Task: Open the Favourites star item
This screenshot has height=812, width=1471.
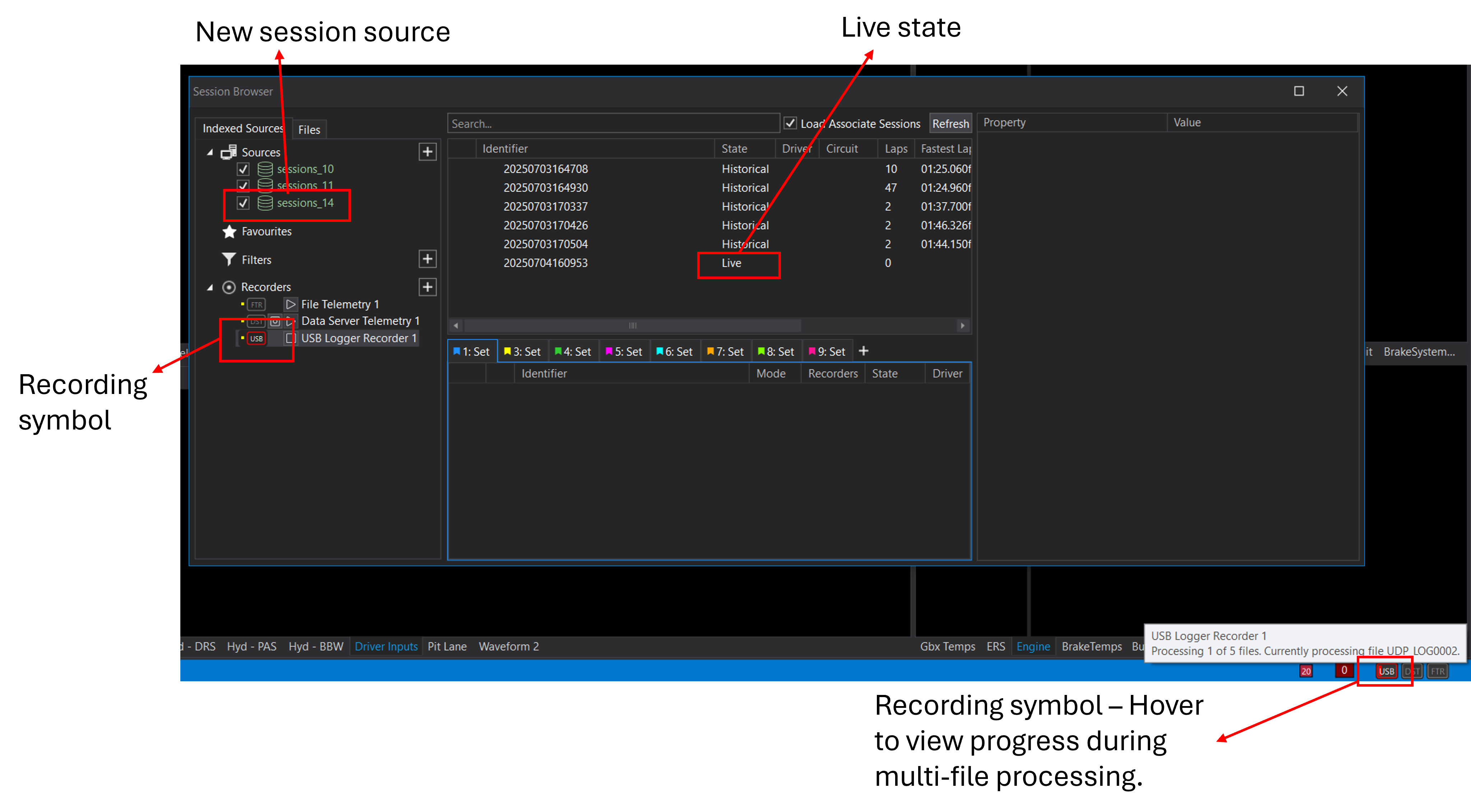Action: coord(266,232)
